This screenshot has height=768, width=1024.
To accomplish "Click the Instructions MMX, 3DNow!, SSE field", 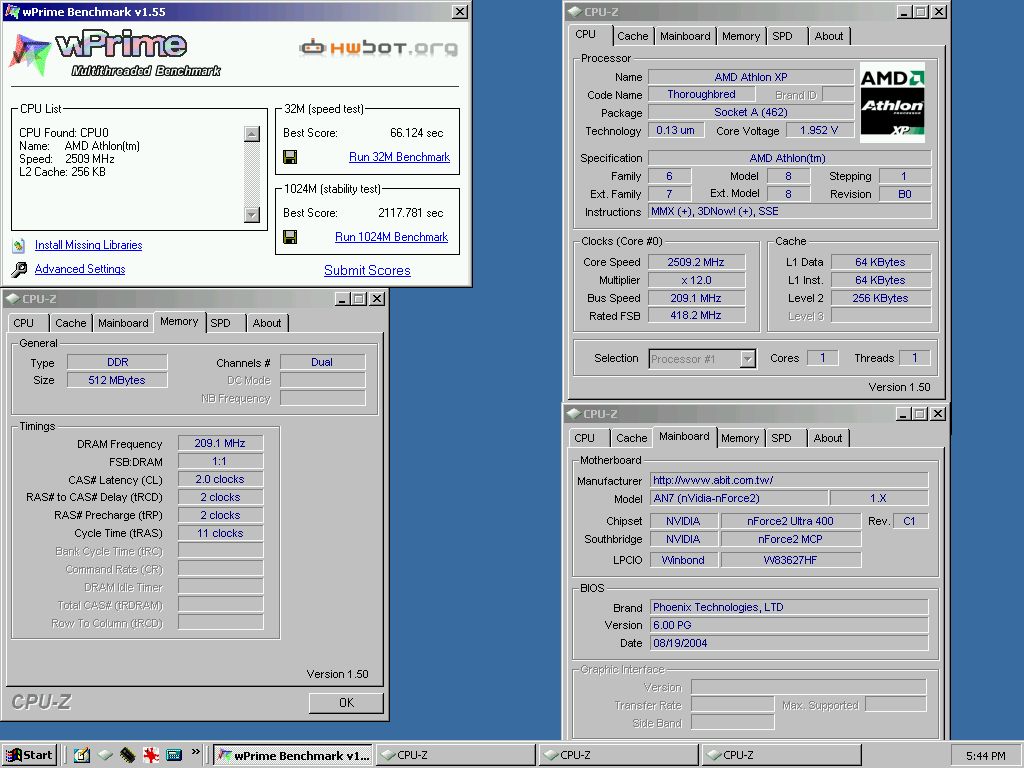I will pyautogui.click(x=790, y=211).
